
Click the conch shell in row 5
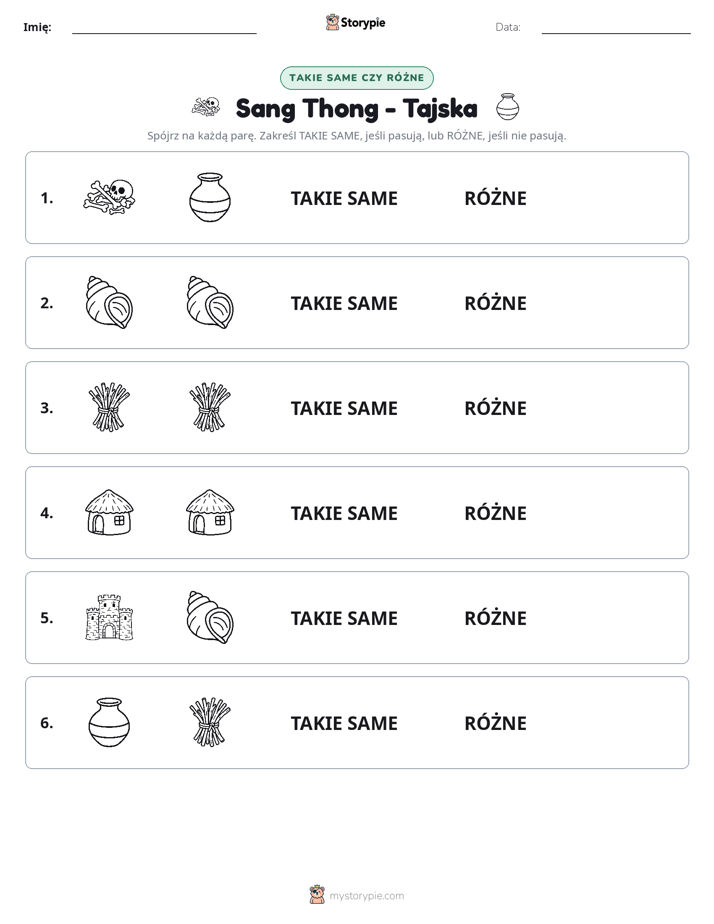tap(210, 617)
